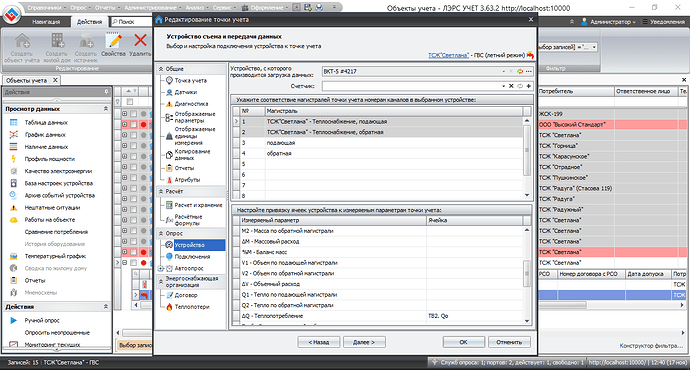Open Нештатные ситуации in side panel
This screenshot has width=690, height=370.
point(52,208)
